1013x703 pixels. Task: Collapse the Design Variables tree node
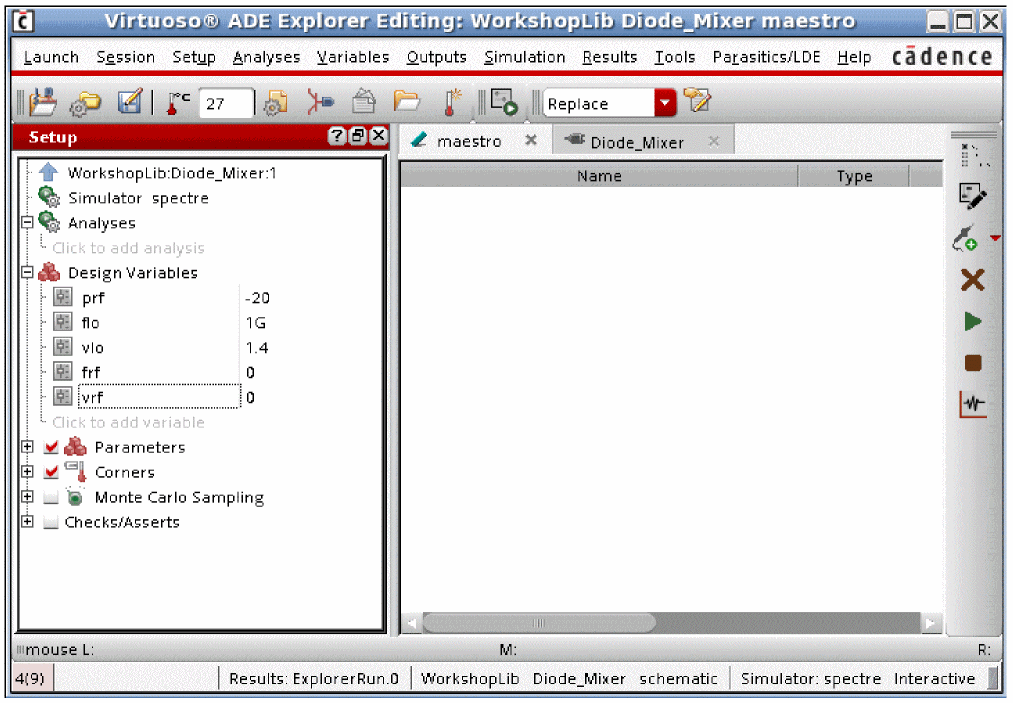tap(27, 272)
